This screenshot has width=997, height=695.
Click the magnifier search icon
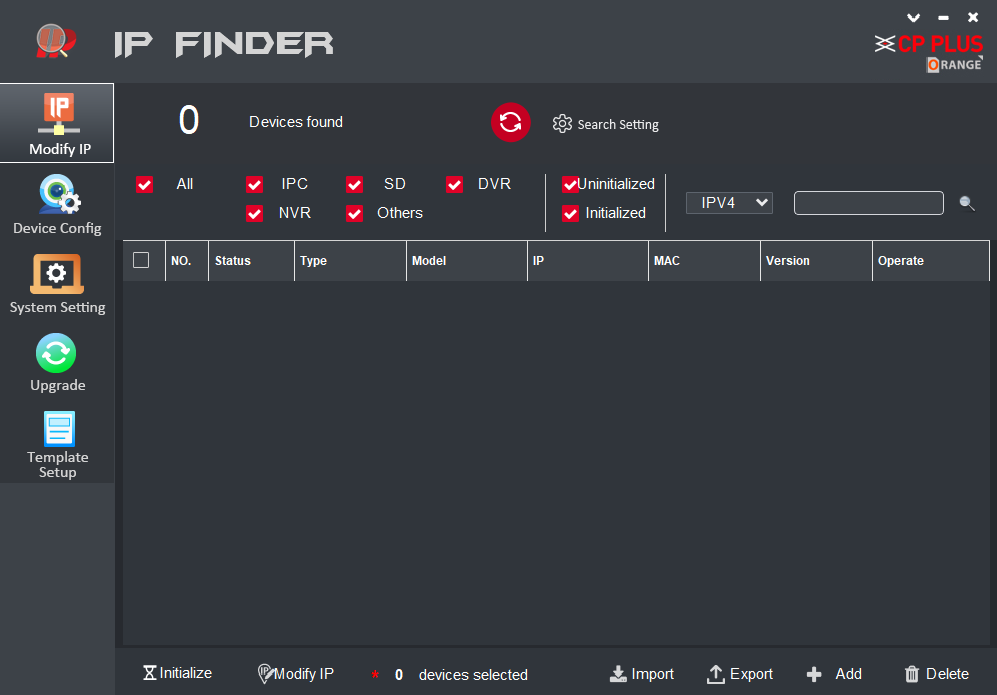pos(966,203)
